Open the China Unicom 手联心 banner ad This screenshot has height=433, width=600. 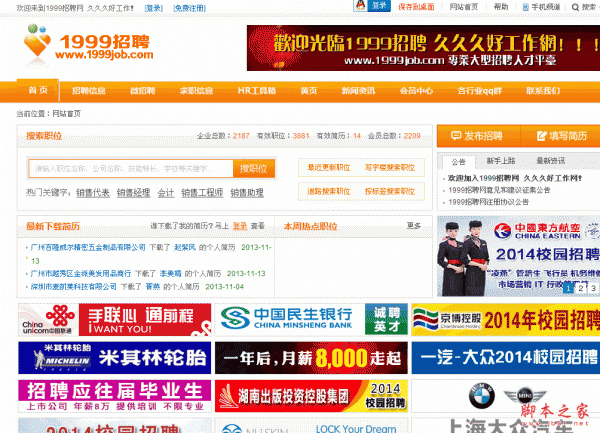point(114,320)
